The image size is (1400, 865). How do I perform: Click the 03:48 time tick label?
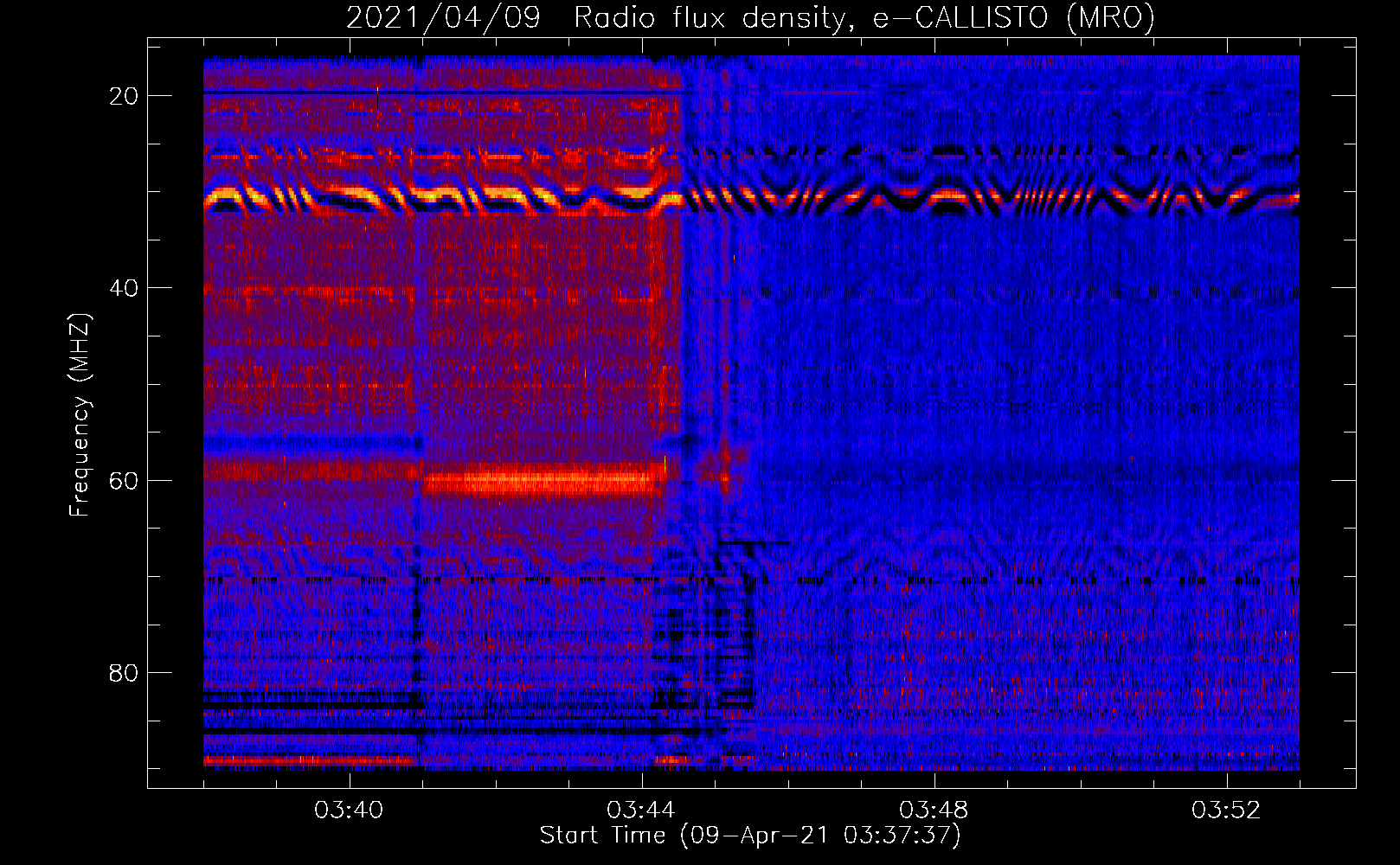(934, 811)
